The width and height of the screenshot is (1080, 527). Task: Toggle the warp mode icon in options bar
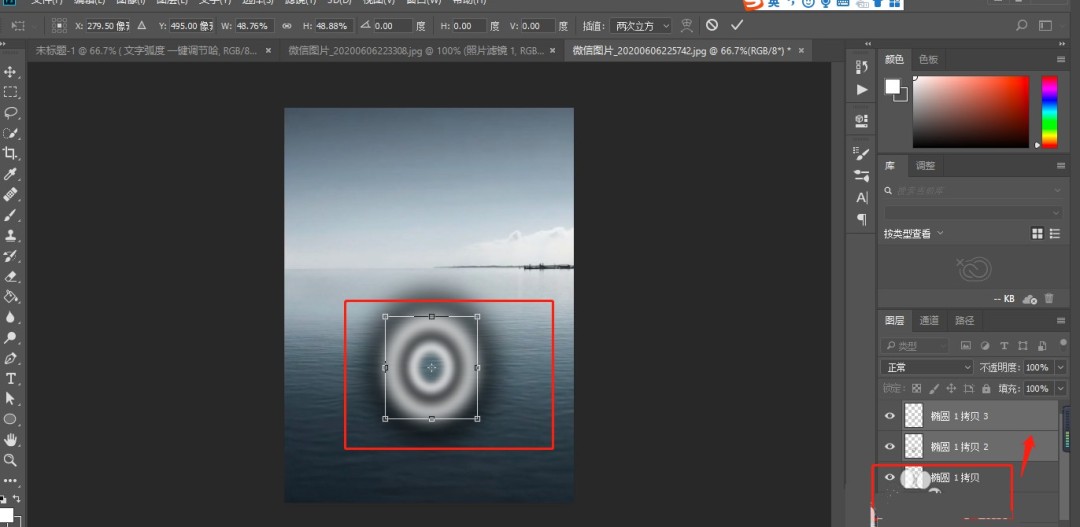[x=687, y=25]
